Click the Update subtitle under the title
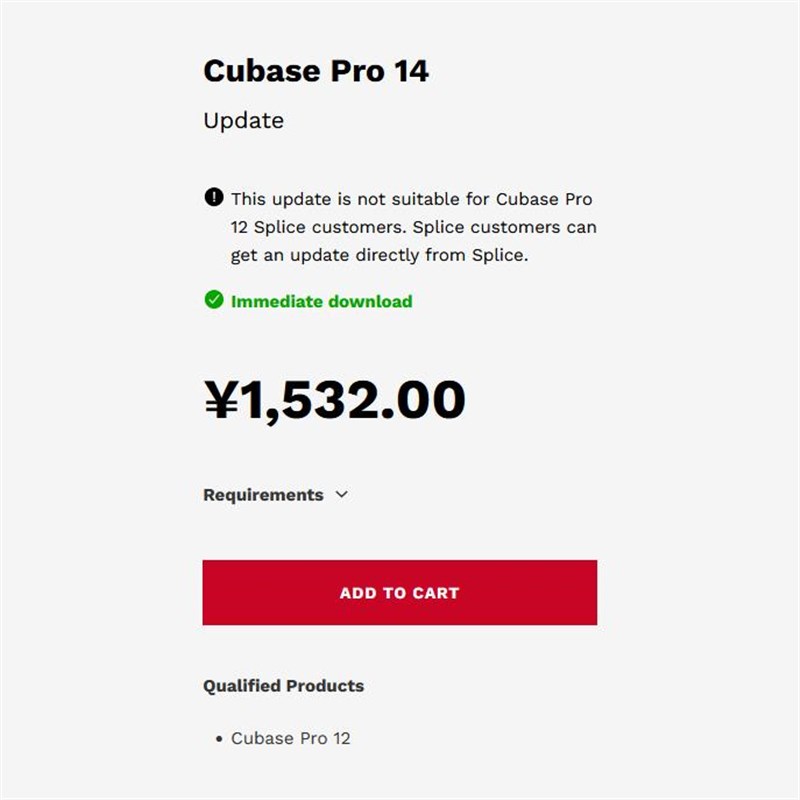 click(243, 121)
